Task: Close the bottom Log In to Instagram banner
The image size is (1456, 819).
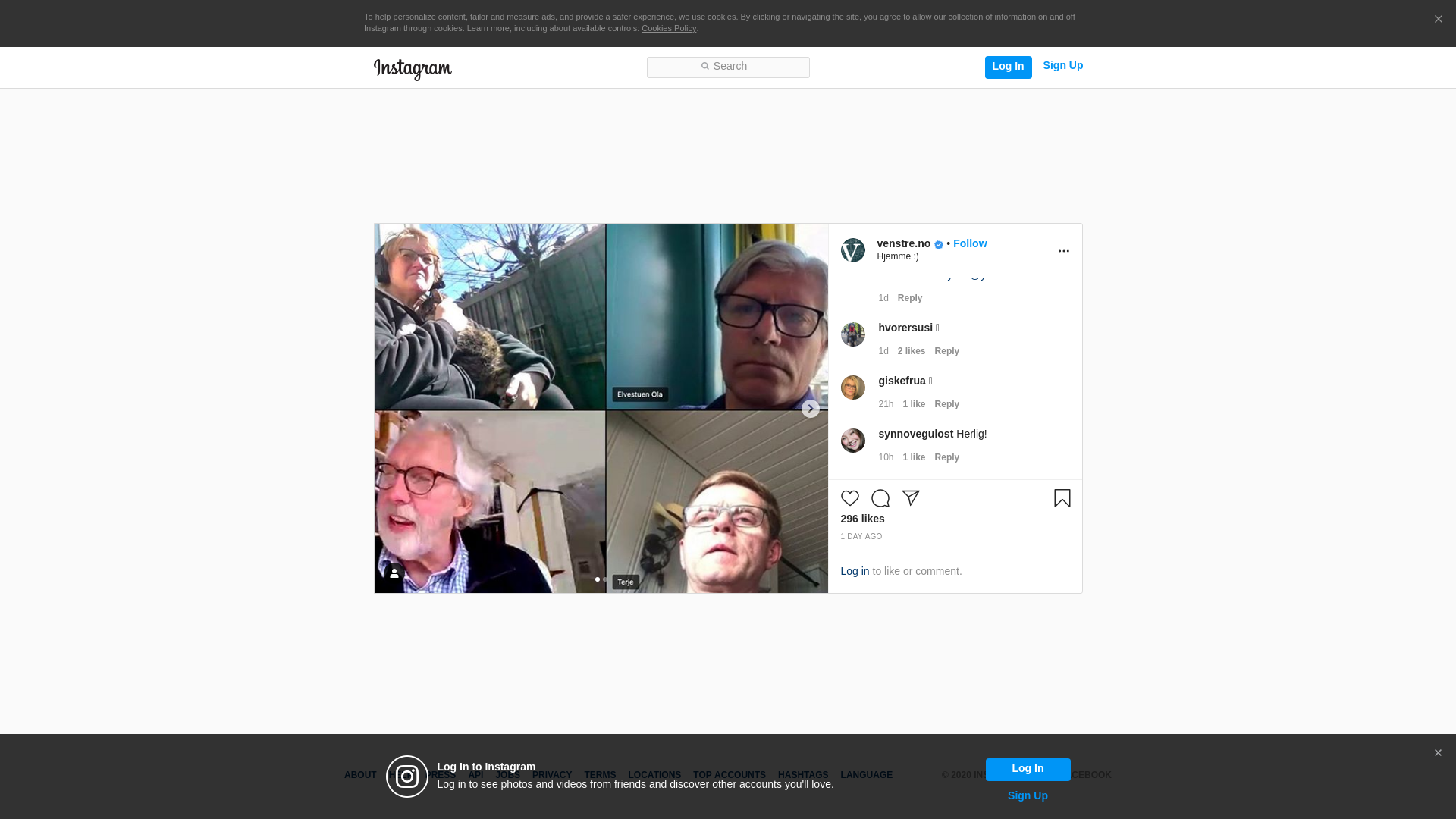Action: tap(1438, 753)
